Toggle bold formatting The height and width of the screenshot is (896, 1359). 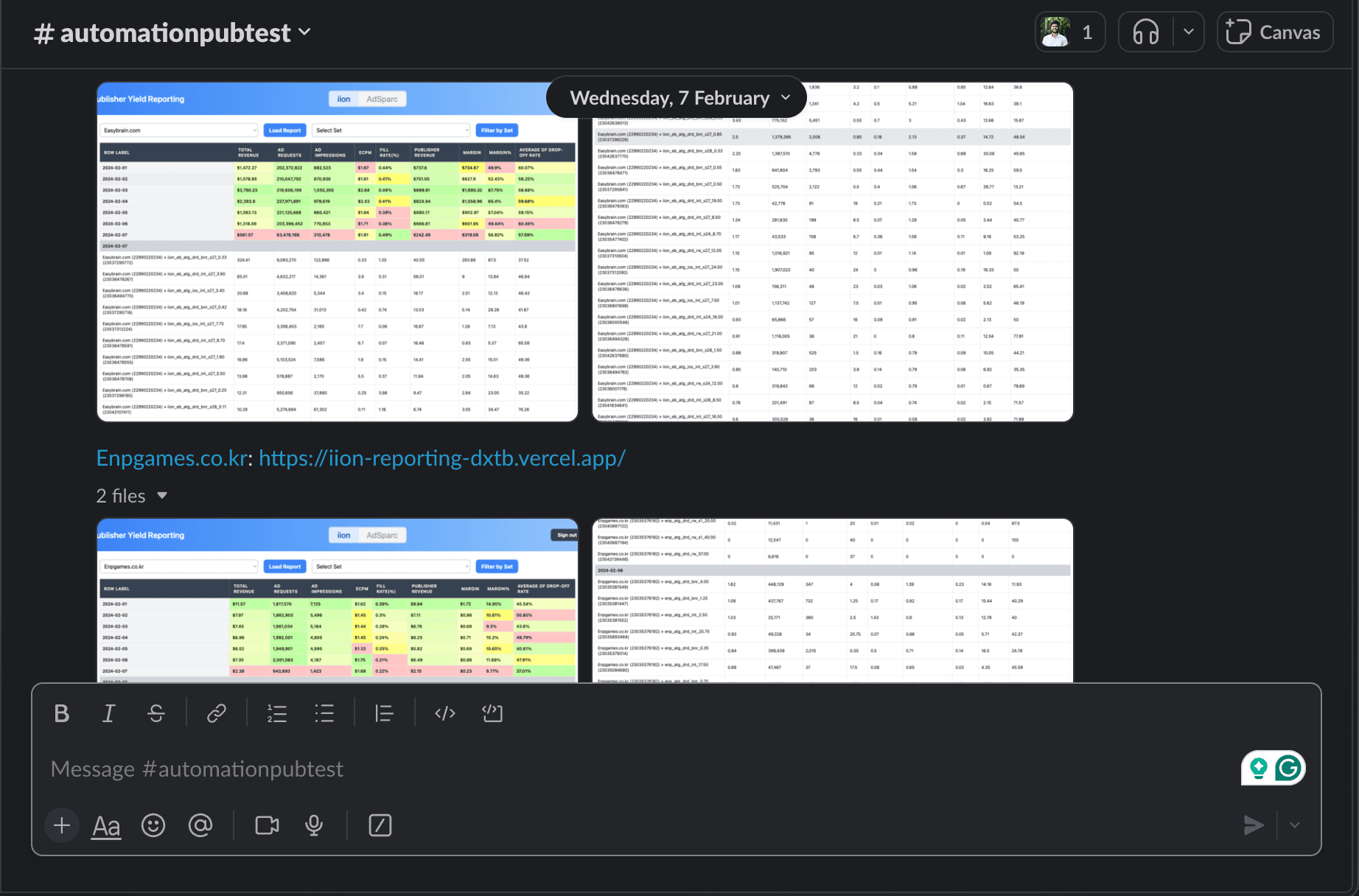(62, 713)
